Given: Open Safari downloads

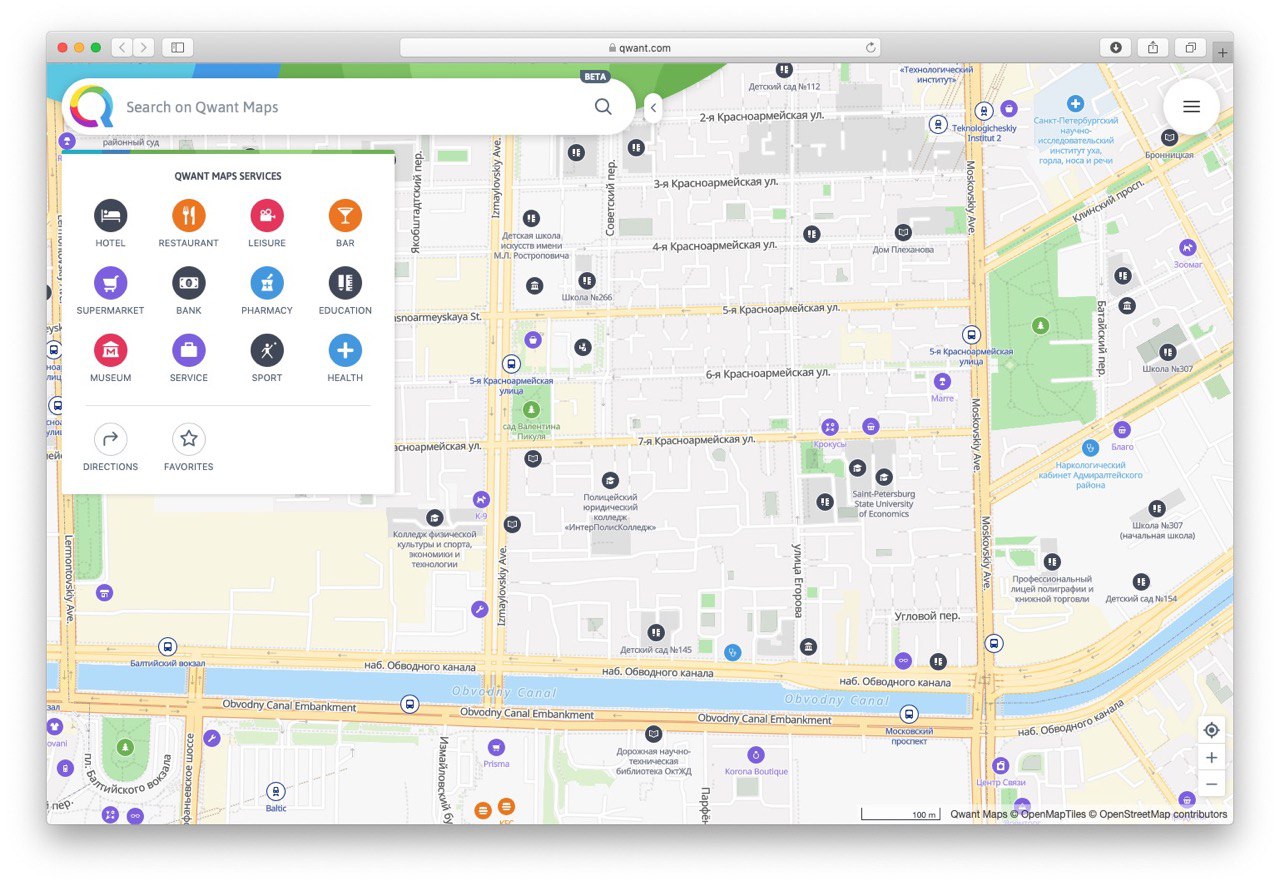Looking at the screenshot, I should tap(1115, 47).
